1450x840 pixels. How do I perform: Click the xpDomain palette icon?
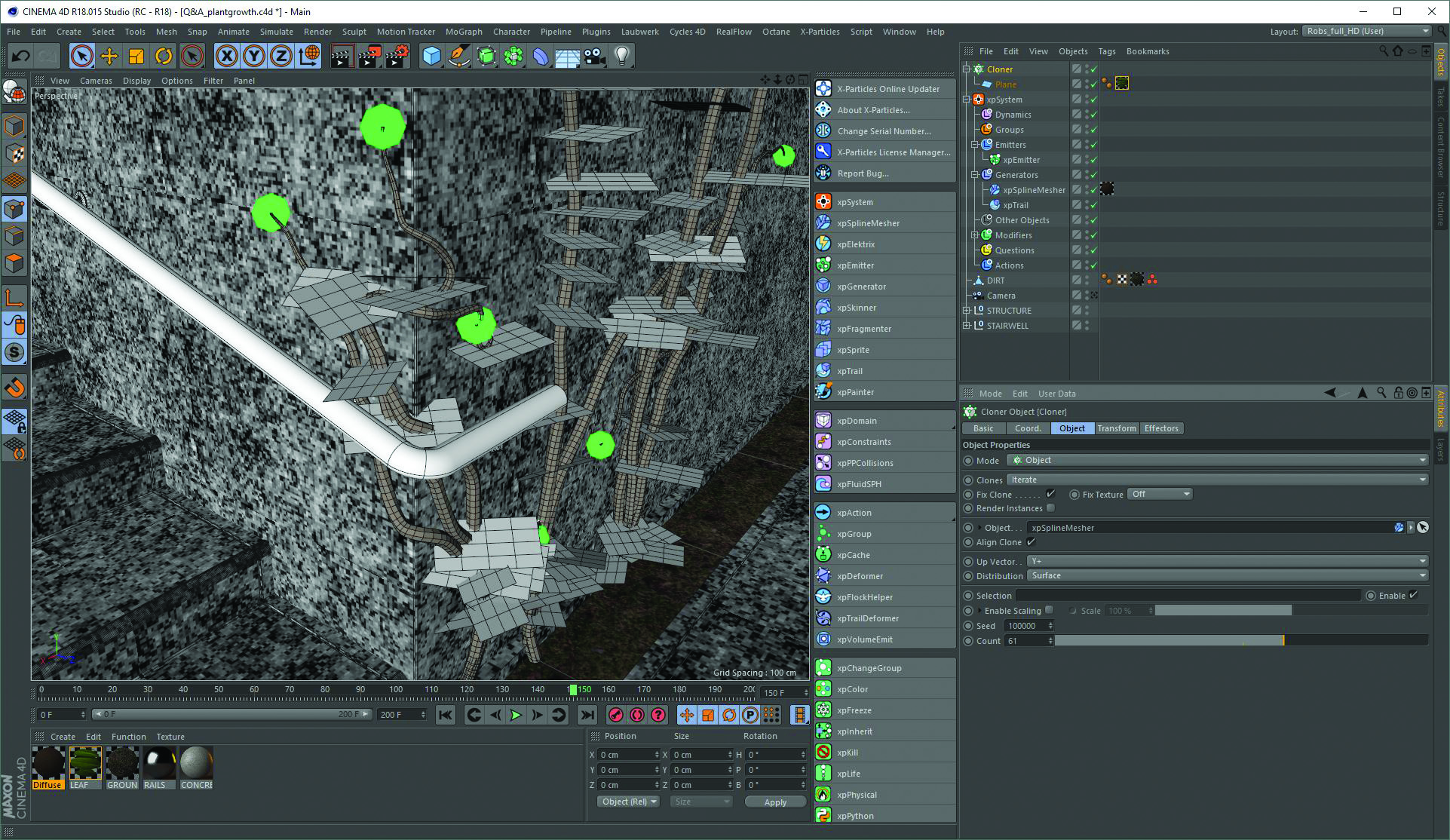pyautogui.click(x=823, y=421)
